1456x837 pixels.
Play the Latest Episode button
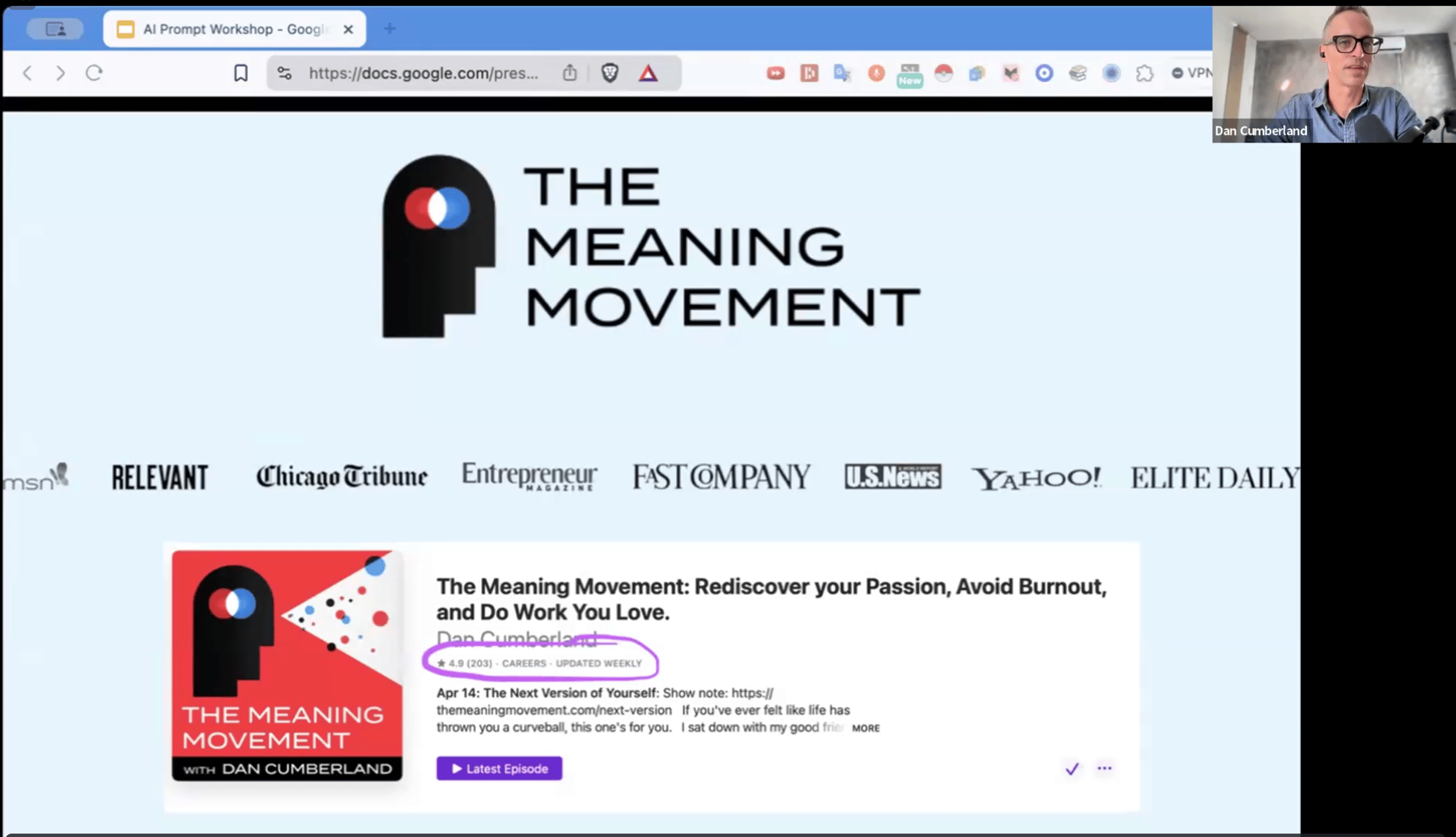499,768
